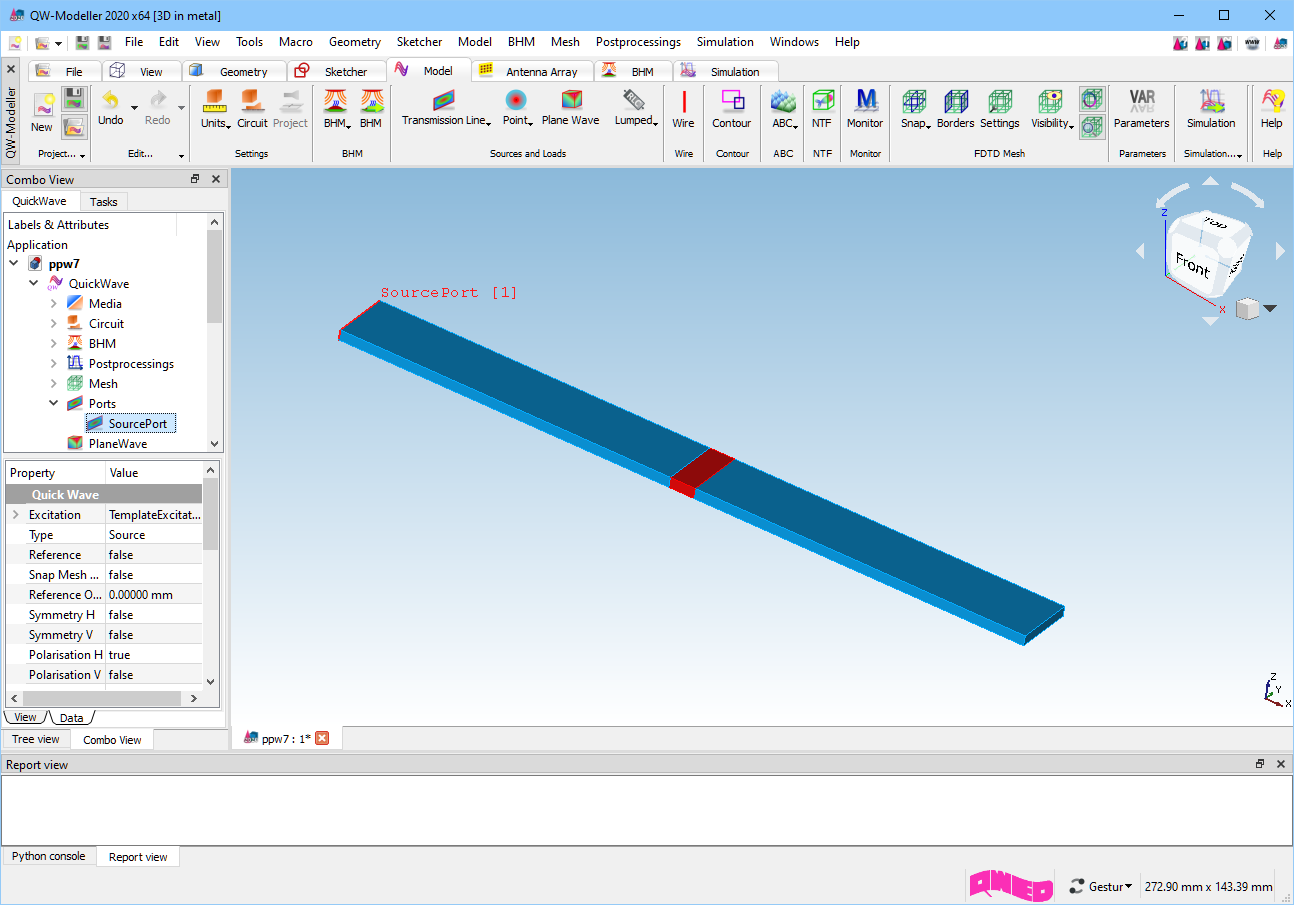Viewport: 1294px width, 905px height.
Task: Close the ppw7 : 1* document tab
Action: [x=322, y=738]
